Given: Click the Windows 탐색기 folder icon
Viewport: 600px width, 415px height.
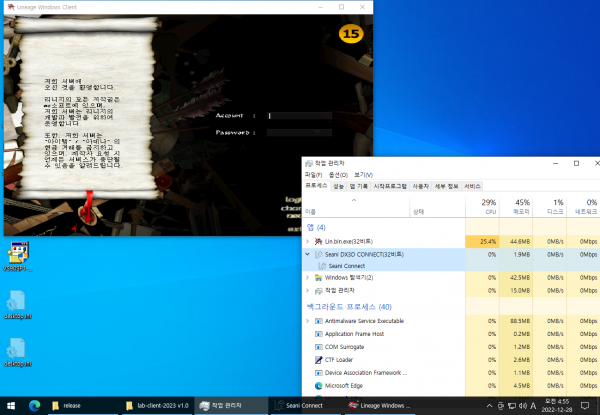Looking at the screenshot, I should pos(318,277).
